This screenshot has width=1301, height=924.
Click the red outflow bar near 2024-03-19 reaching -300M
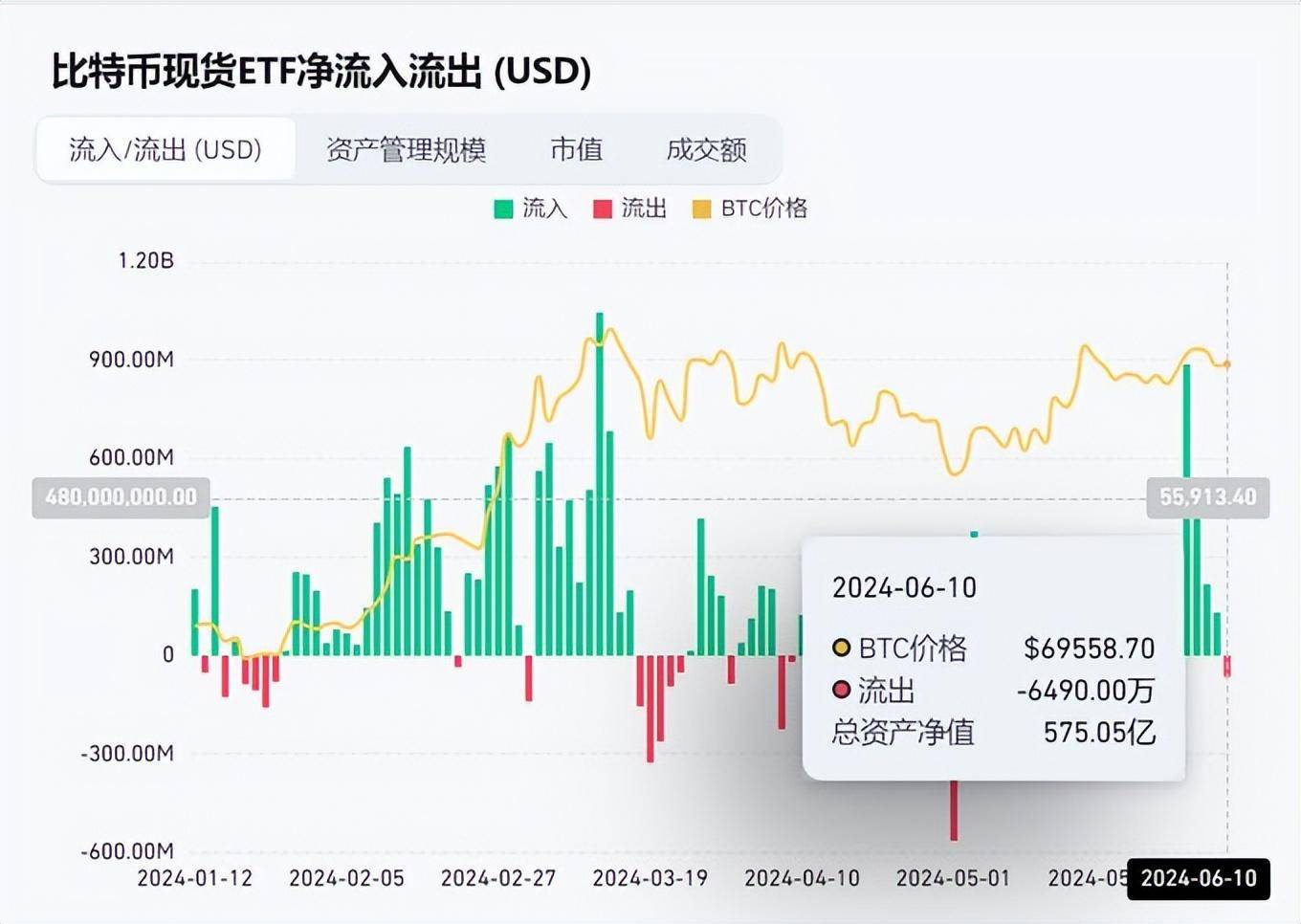[x=650, y=709]
